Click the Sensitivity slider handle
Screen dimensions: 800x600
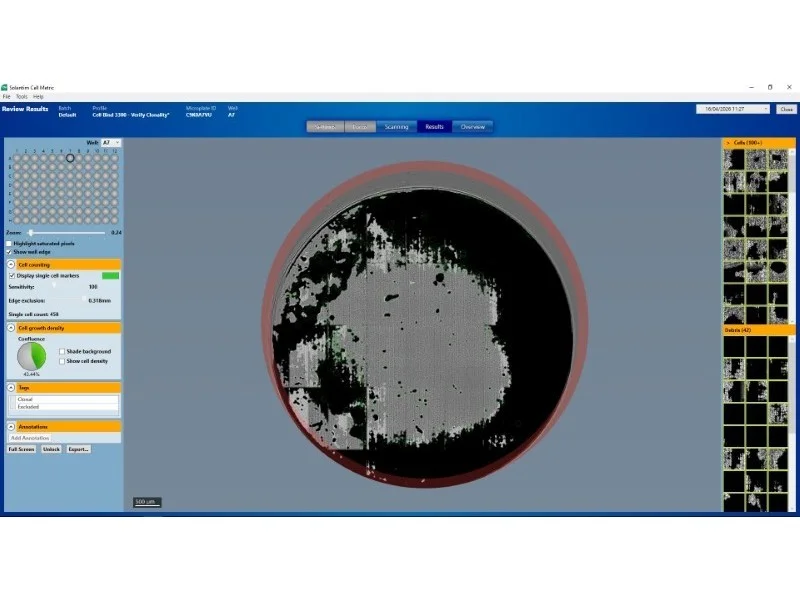[x=54, y=287]
